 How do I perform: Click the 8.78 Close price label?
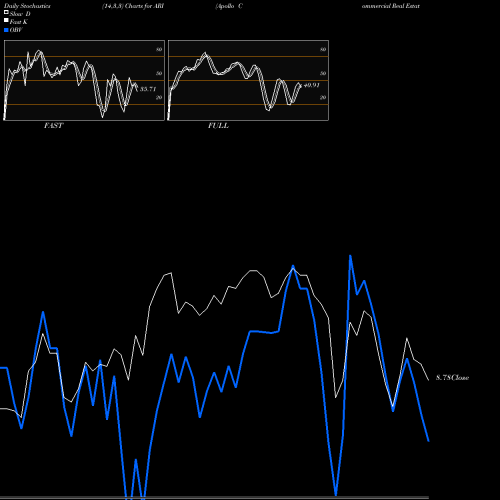[x=453, y=378]
